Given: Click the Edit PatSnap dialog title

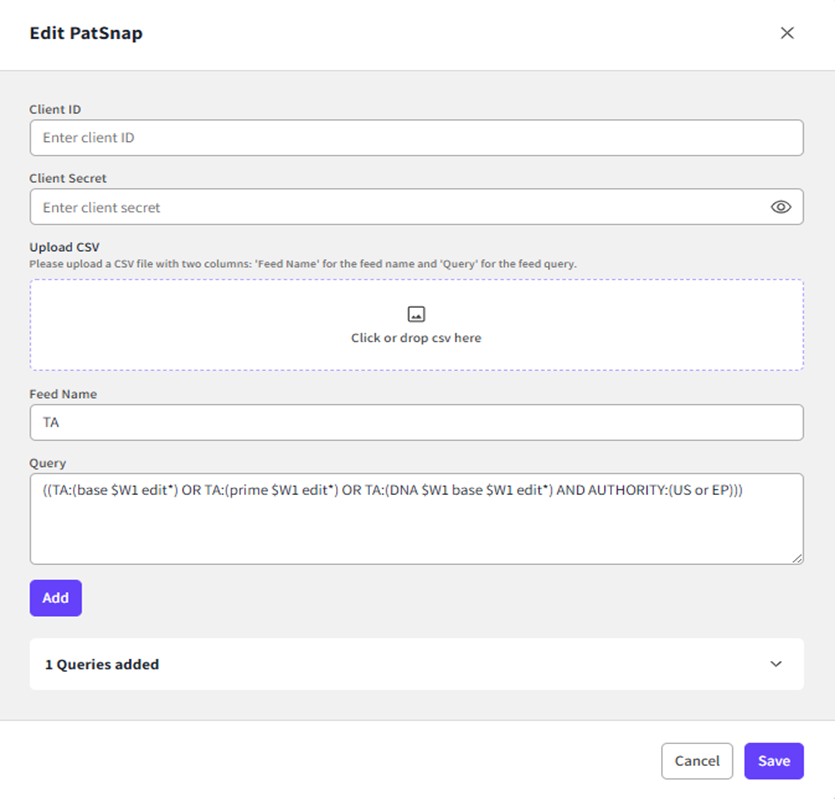Looking at the screenshot, I should tap(86, 33).
